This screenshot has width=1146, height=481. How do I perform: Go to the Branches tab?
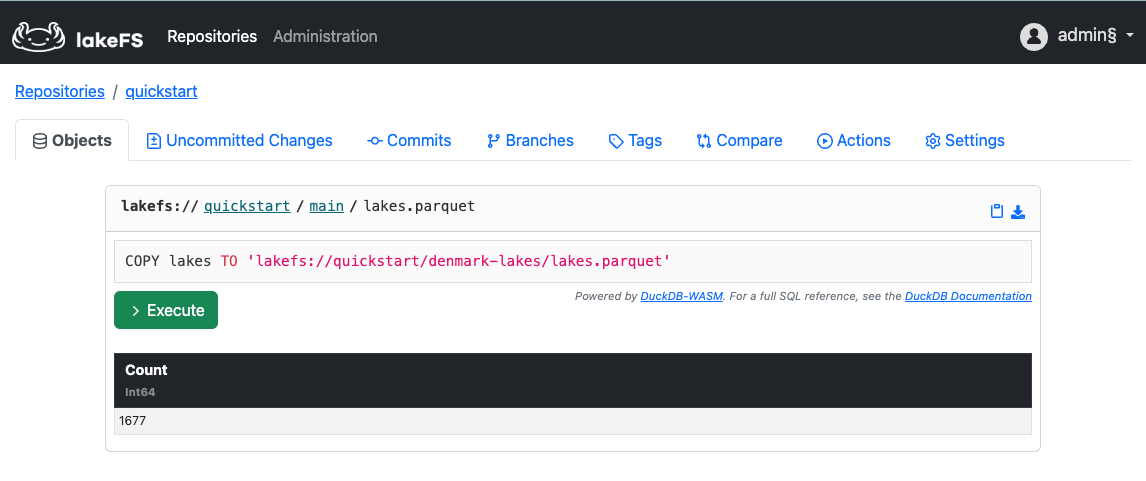pos(530,141)
